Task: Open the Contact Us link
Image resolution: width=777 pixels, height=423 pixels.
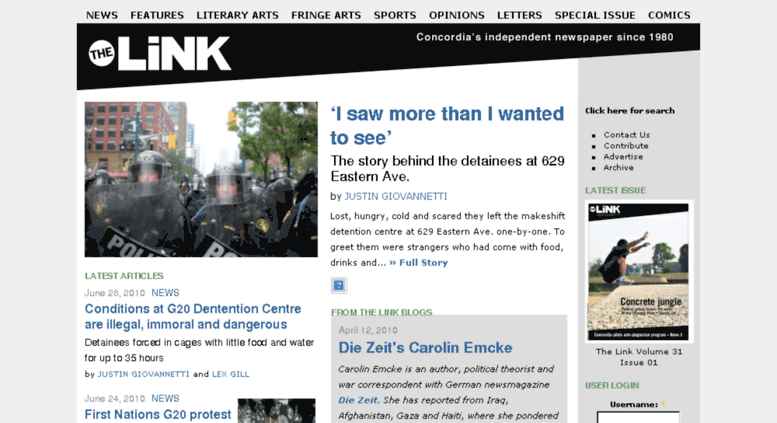Action: click(626, 135)
